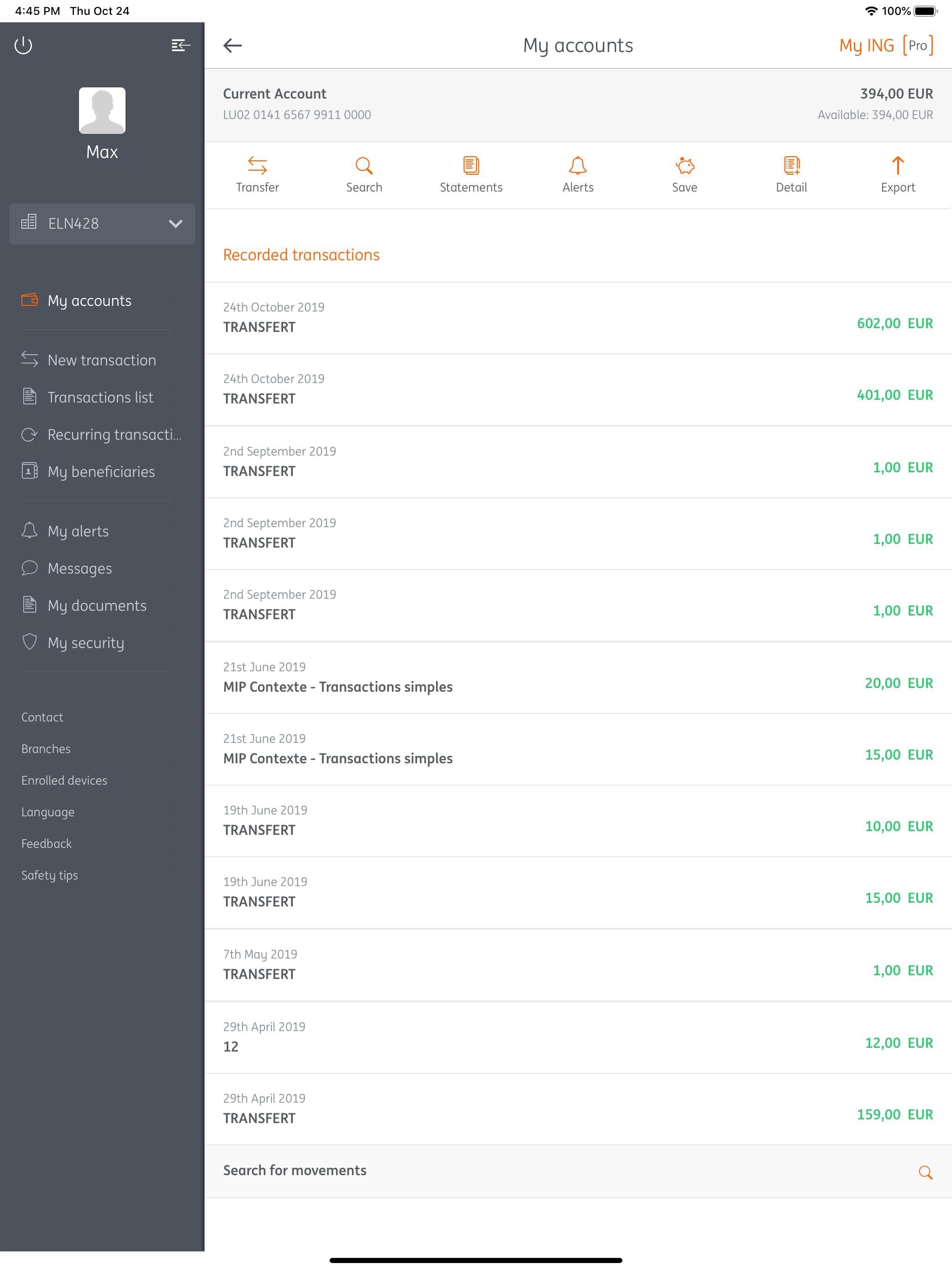Collapse sidebar with the menu toggle icon
Viewport: 952px width, 1270px height.
180,45
